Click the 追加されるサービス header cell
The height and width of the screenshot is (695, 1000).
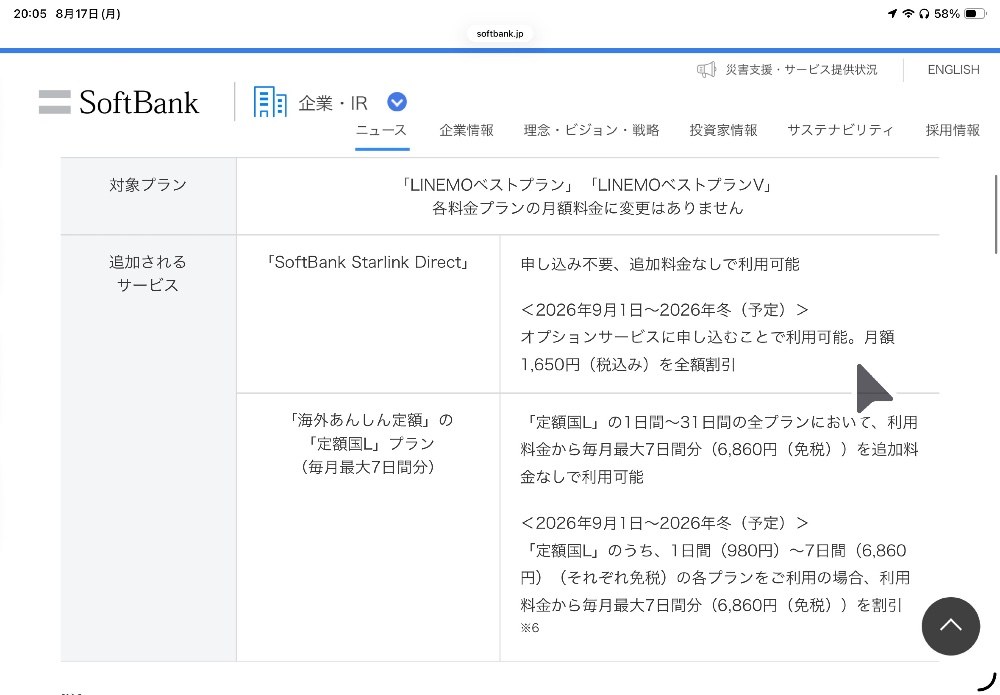[148, 448]
